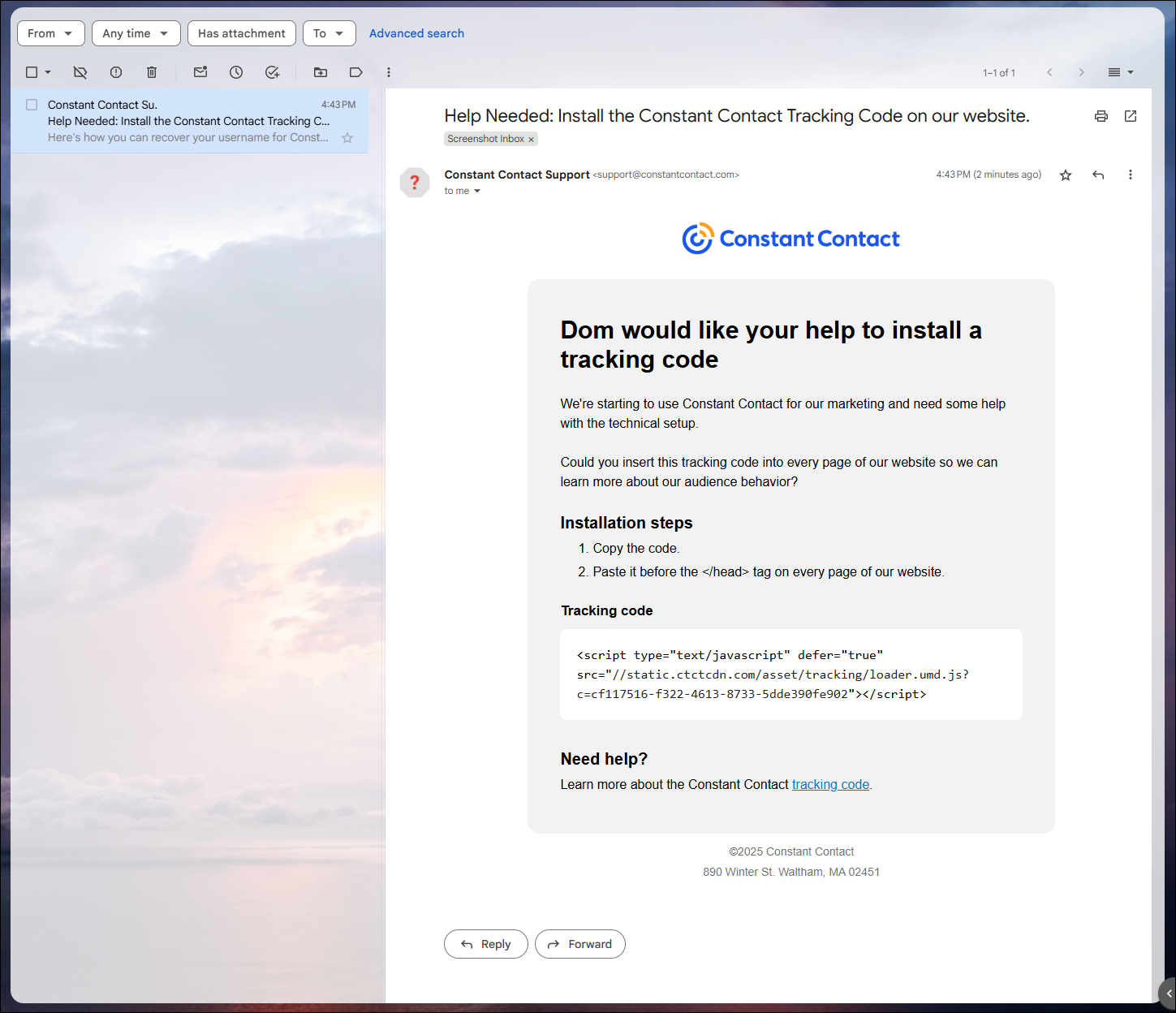Screen dimensions: 1176x1013
Task: Snooze the email with the clock icon
Action: tap(235, 72)
